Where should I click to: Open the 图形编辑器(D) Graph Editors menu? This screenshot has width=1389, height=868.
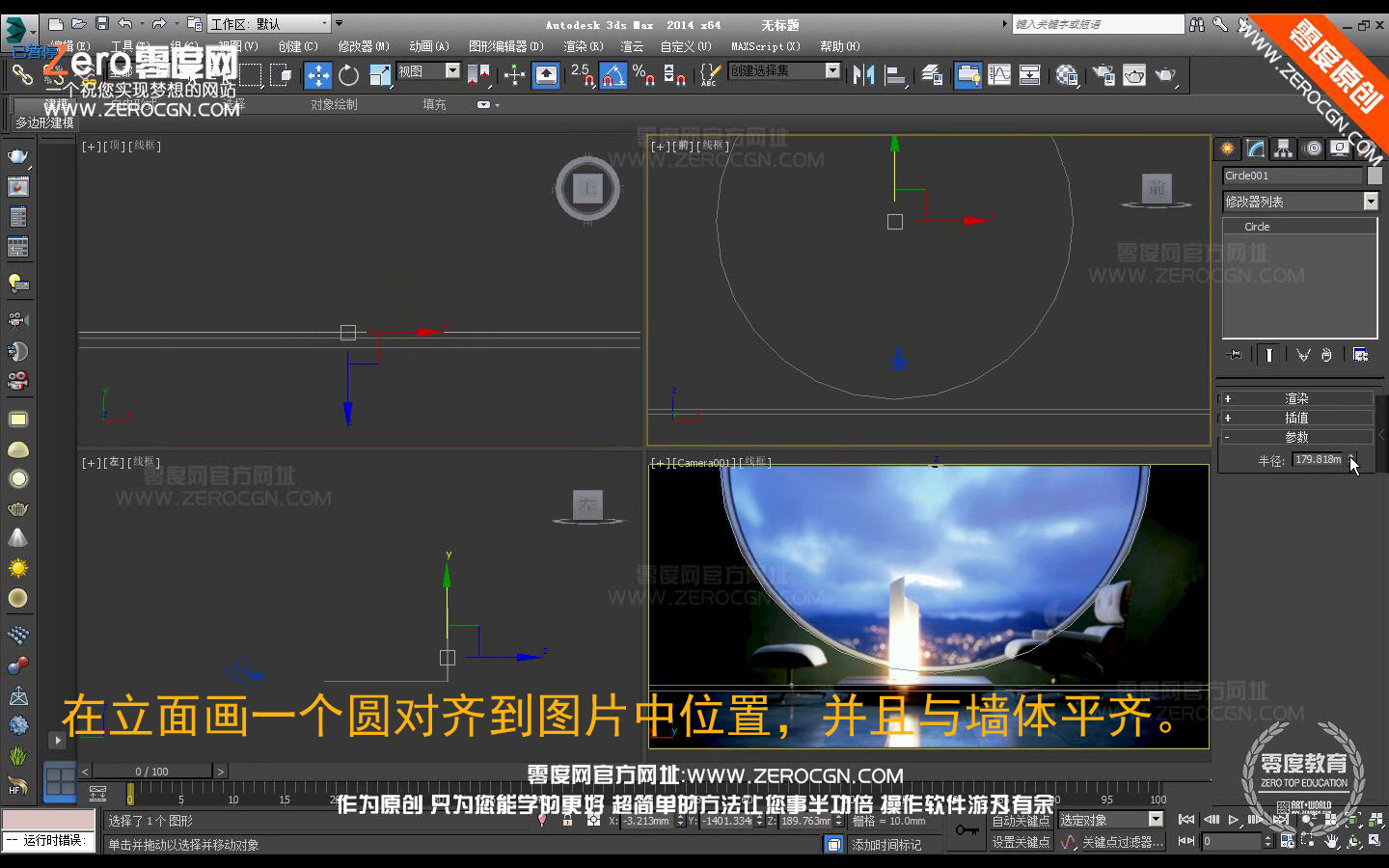coord(506,46)
